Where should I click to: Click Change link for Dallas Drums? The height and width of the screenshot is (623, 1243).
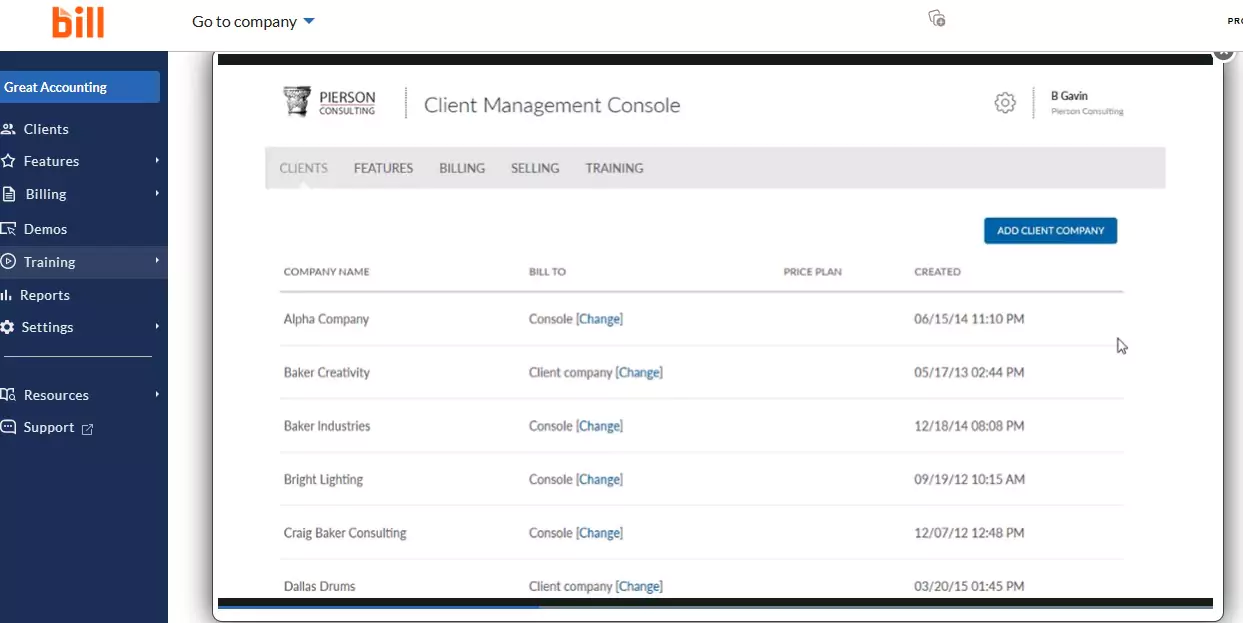(639, 586)
